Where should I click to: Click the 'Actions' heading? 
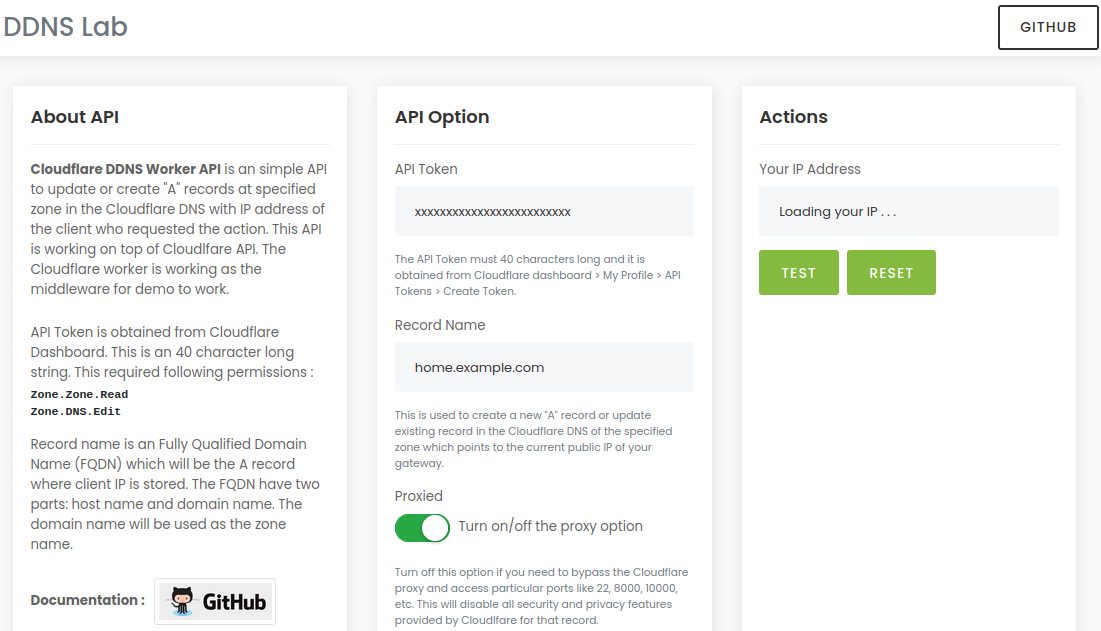[x=793, y=117]
